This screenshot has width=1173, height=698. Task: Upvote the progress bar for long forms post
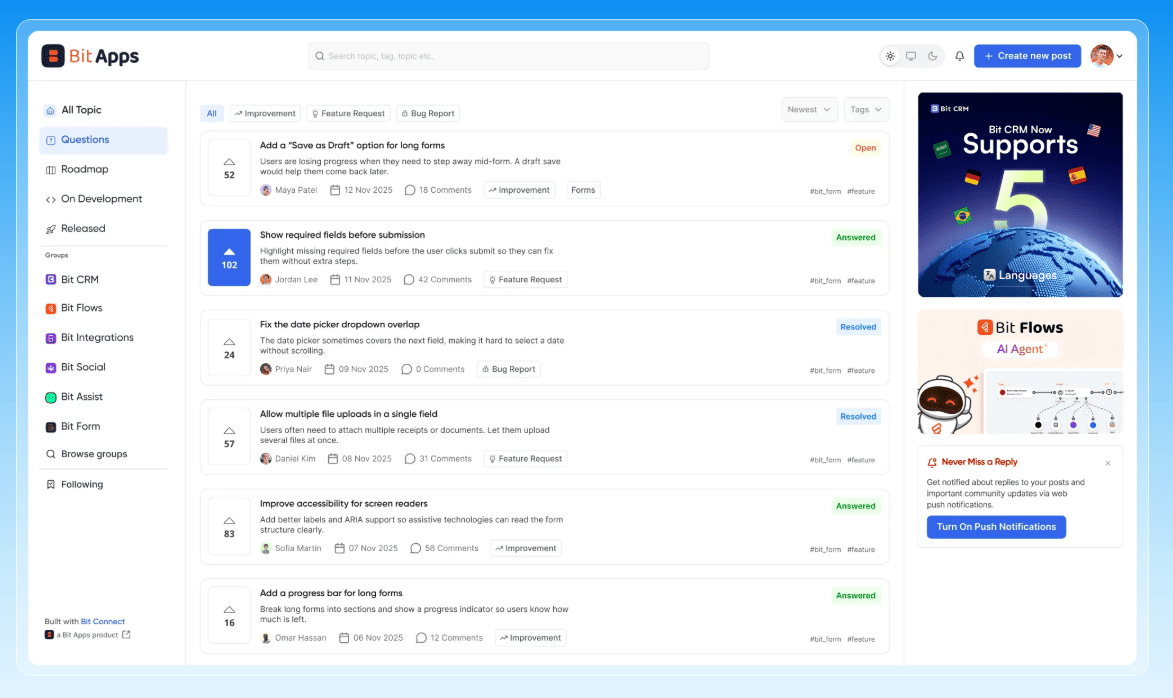click(229, 616)
